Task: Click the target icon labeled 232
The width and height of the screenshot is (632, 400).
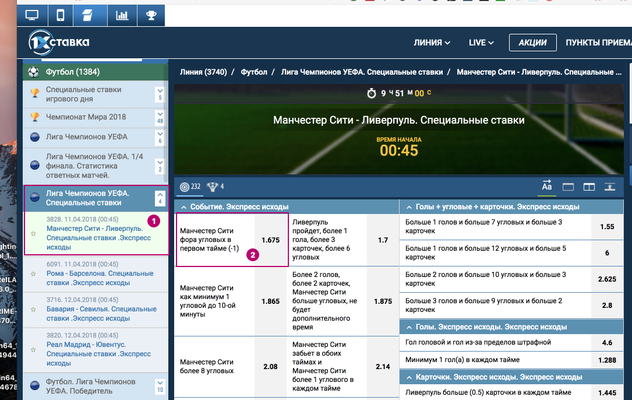Action: 184,187
